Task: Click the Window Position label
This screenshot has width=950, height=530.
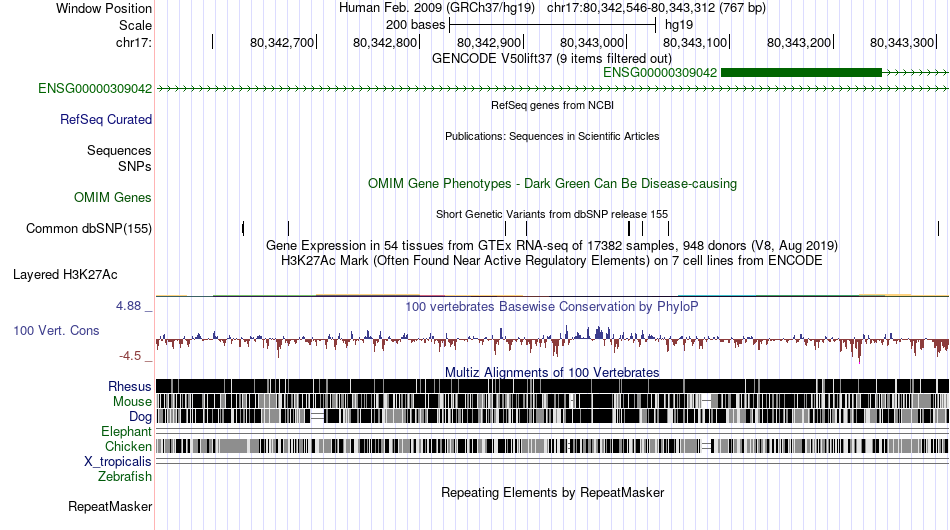Action: click(104, 8)
